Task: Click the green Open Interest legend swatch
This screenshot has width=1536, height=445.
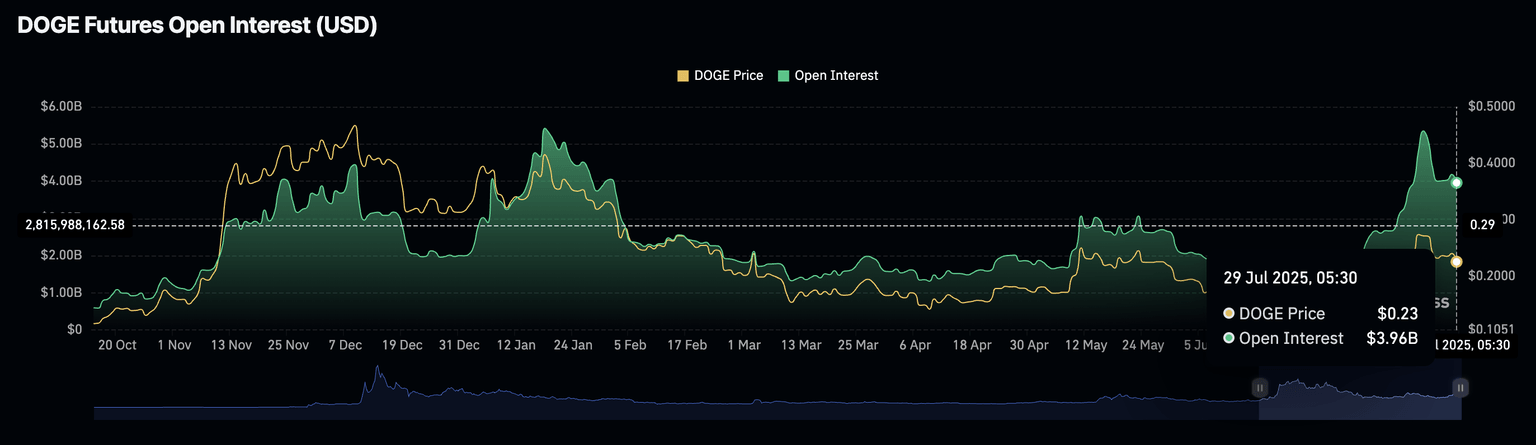Action: pos(783,75)
